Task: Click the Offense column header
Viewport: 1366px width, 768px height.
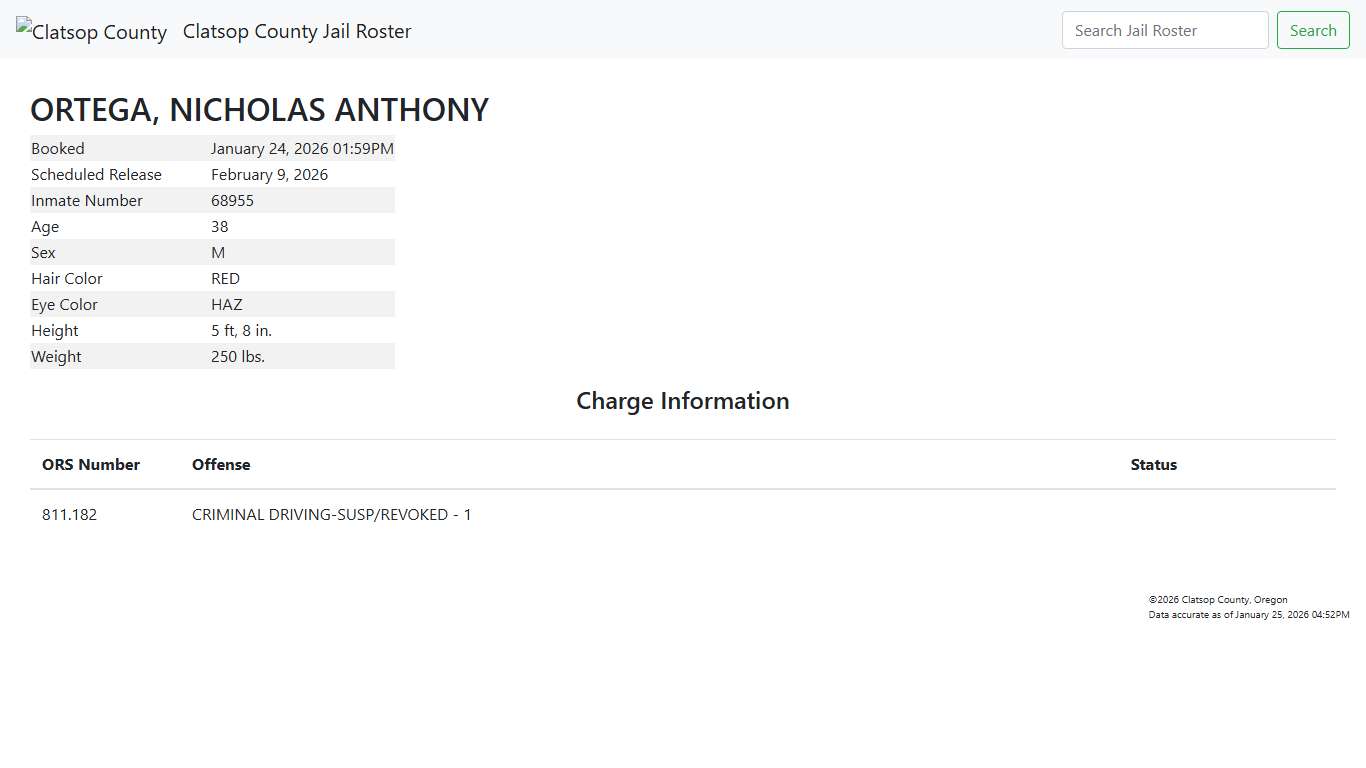Action: (x=221, y=464)
